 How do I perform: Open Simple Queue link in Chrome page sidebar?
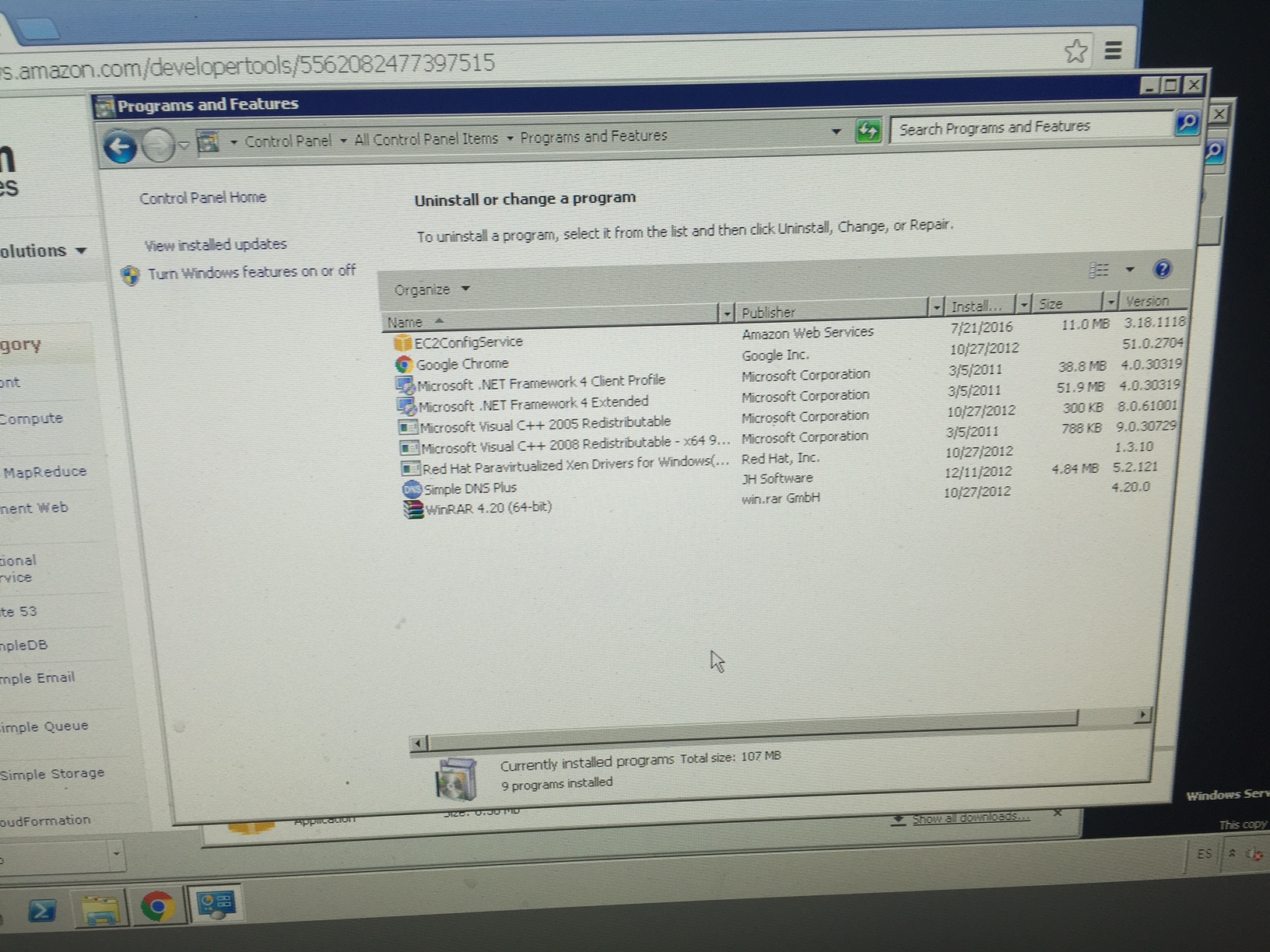click(44, 726)
